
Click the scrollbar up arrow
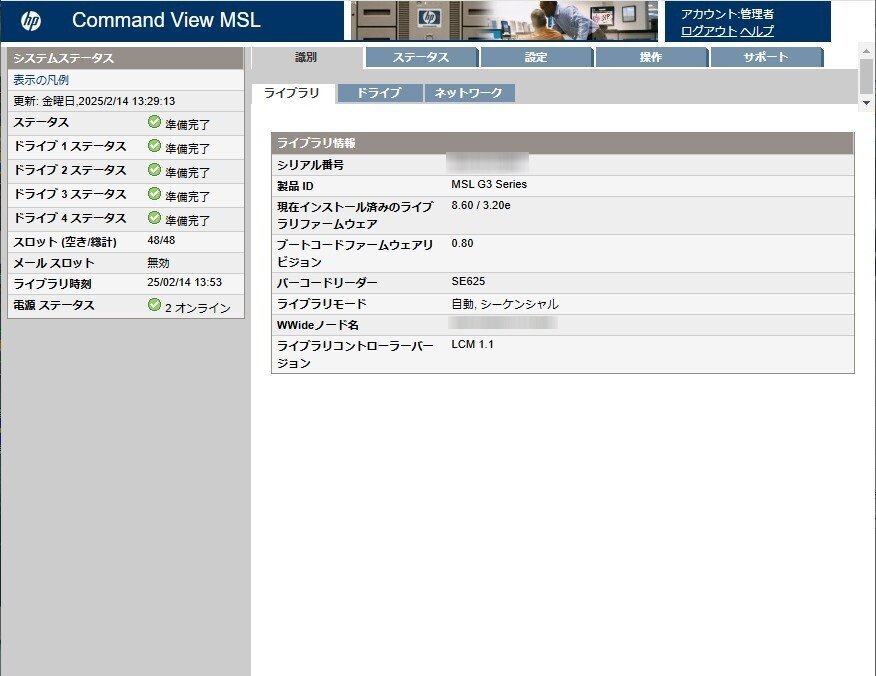point(866,51)
